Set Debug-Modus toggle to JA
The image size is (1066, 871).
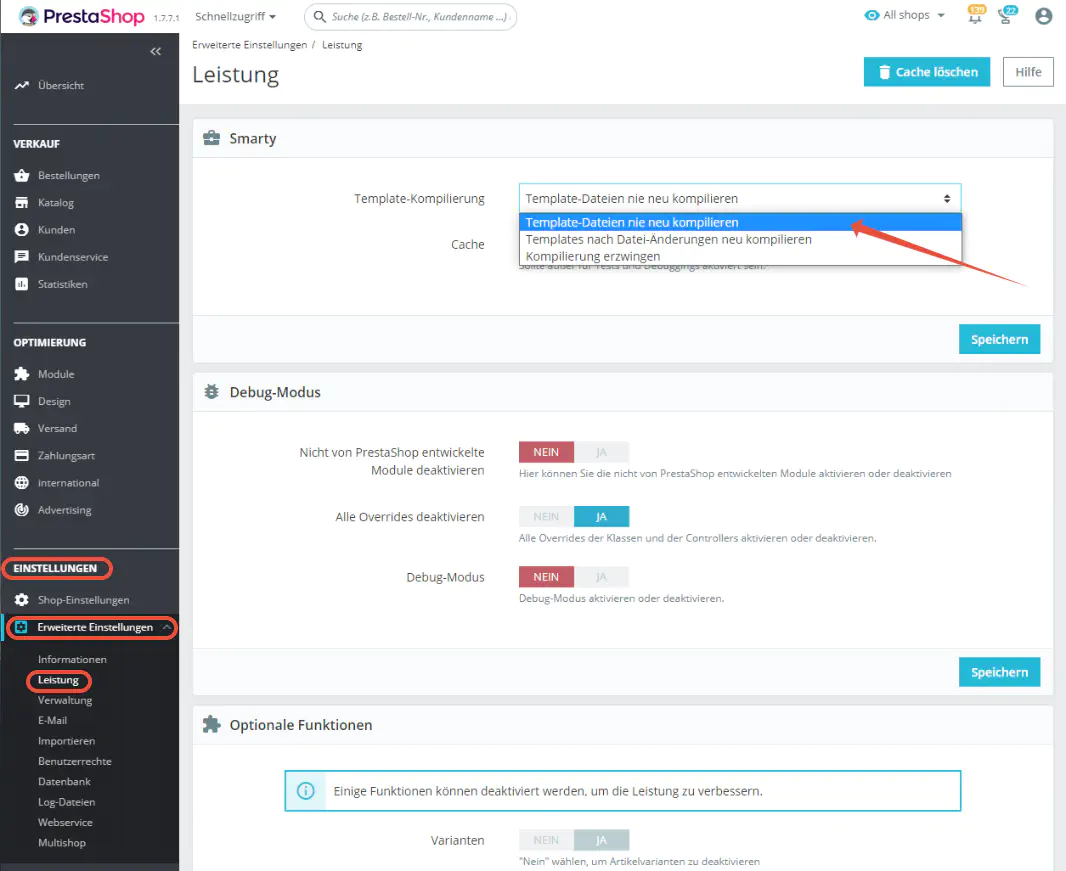point(601,577)
